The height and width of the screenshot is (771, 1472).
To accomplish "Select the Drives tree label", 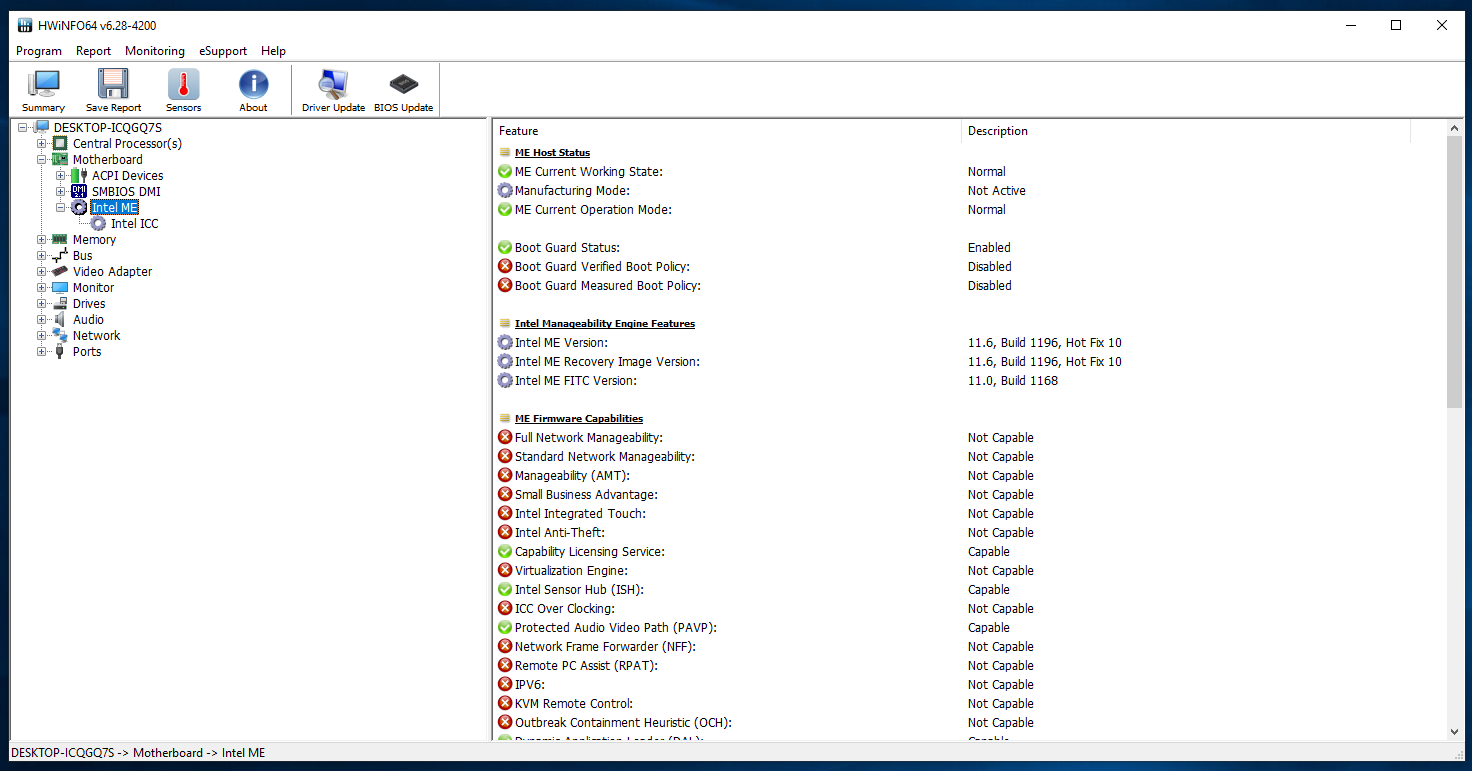I will click(x=89, y=304).
